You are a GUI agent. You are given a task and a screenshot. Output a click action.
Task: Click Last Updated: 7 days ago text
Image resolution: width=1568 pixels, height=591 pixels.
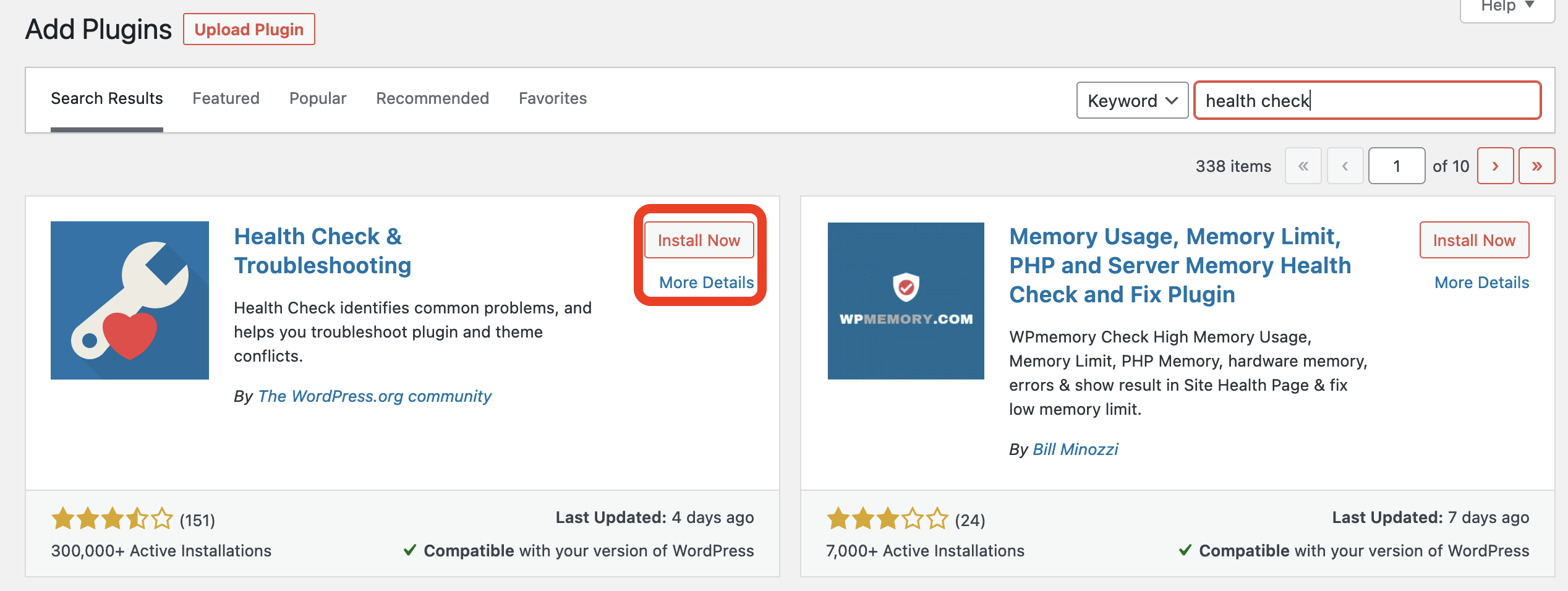pyautogui.click(x=1430, y=517)
